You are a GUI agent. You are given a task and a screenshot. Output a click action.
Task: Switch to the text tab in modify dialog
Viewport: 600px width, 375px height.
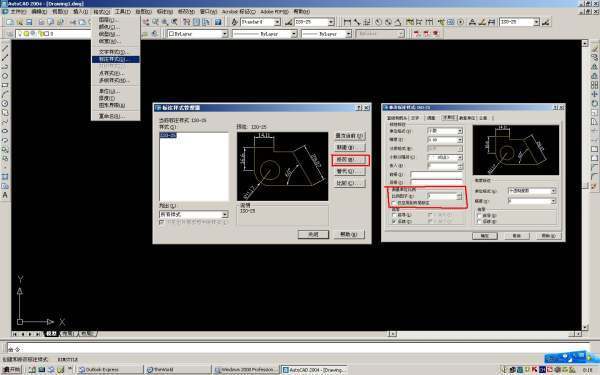415,118
